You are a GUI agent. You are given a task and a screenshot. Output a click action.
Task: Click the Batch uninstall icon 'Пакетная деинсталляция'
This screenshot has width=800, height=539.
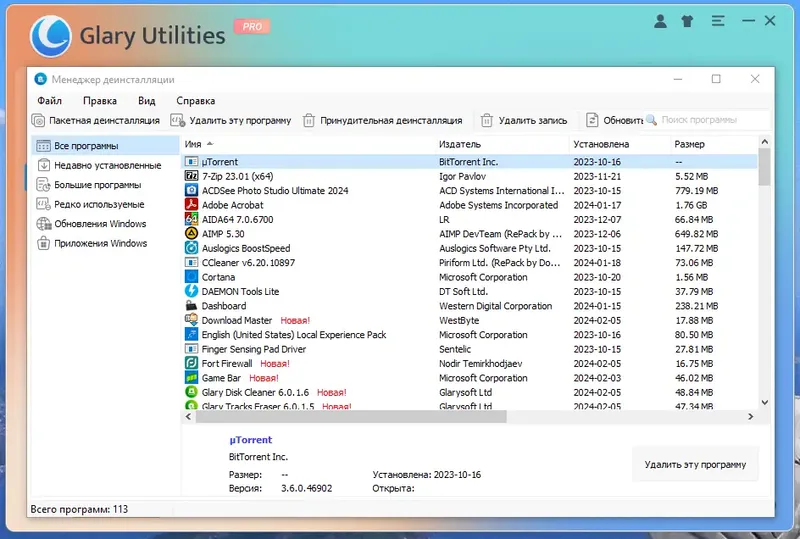click(x=38, y=120)
